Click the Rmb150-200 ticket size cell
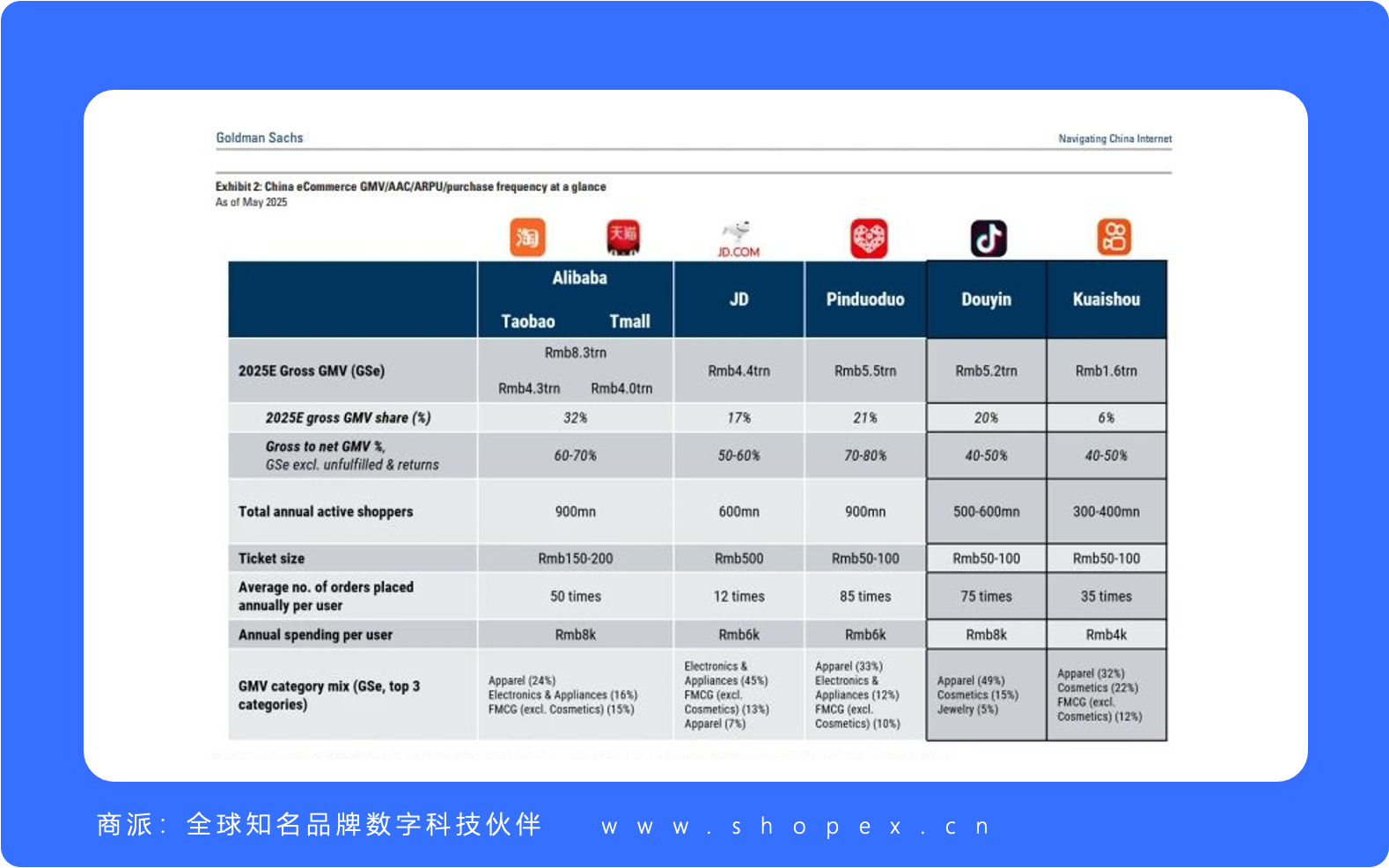This screenshot has width=1389, height=868. coord(576,558)
